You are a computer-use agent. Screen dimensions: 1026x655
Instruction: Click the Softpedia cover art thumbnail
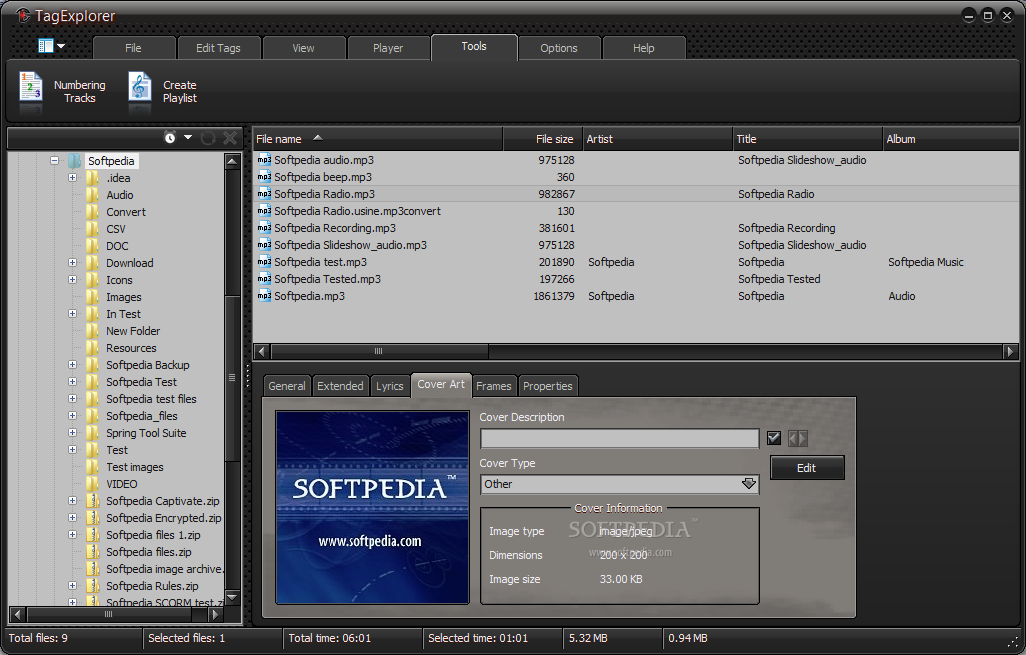(x=372, y=507)
